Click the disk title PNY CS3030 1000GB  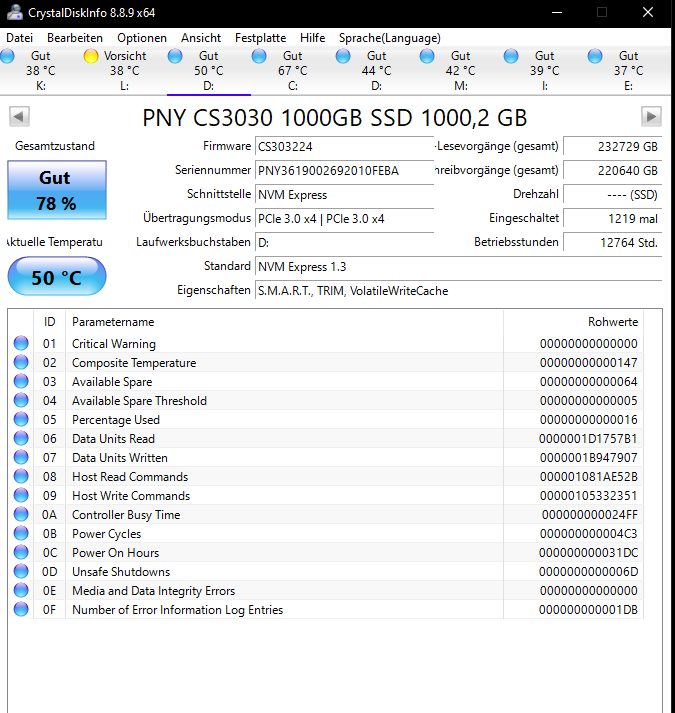(x=335, y=118)
